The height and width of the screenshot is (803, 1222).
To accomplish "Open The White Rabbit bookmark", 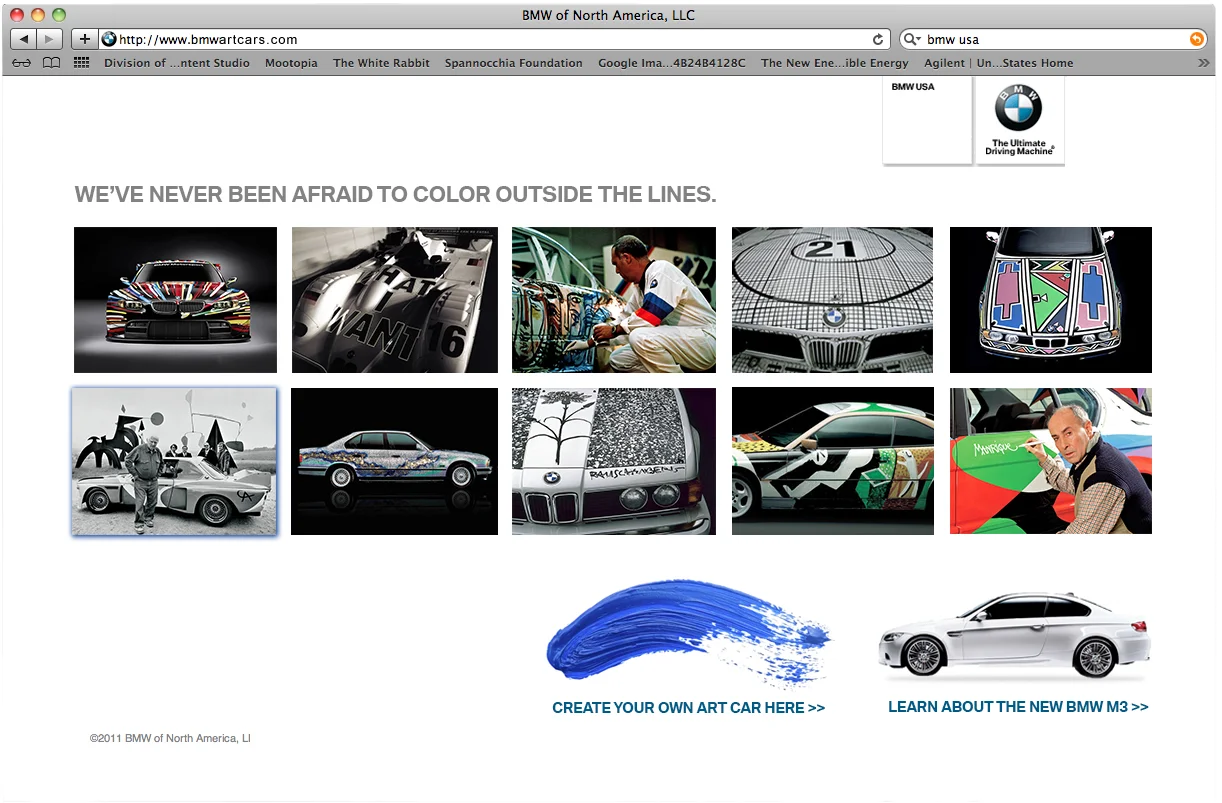I will pos(381,63).
